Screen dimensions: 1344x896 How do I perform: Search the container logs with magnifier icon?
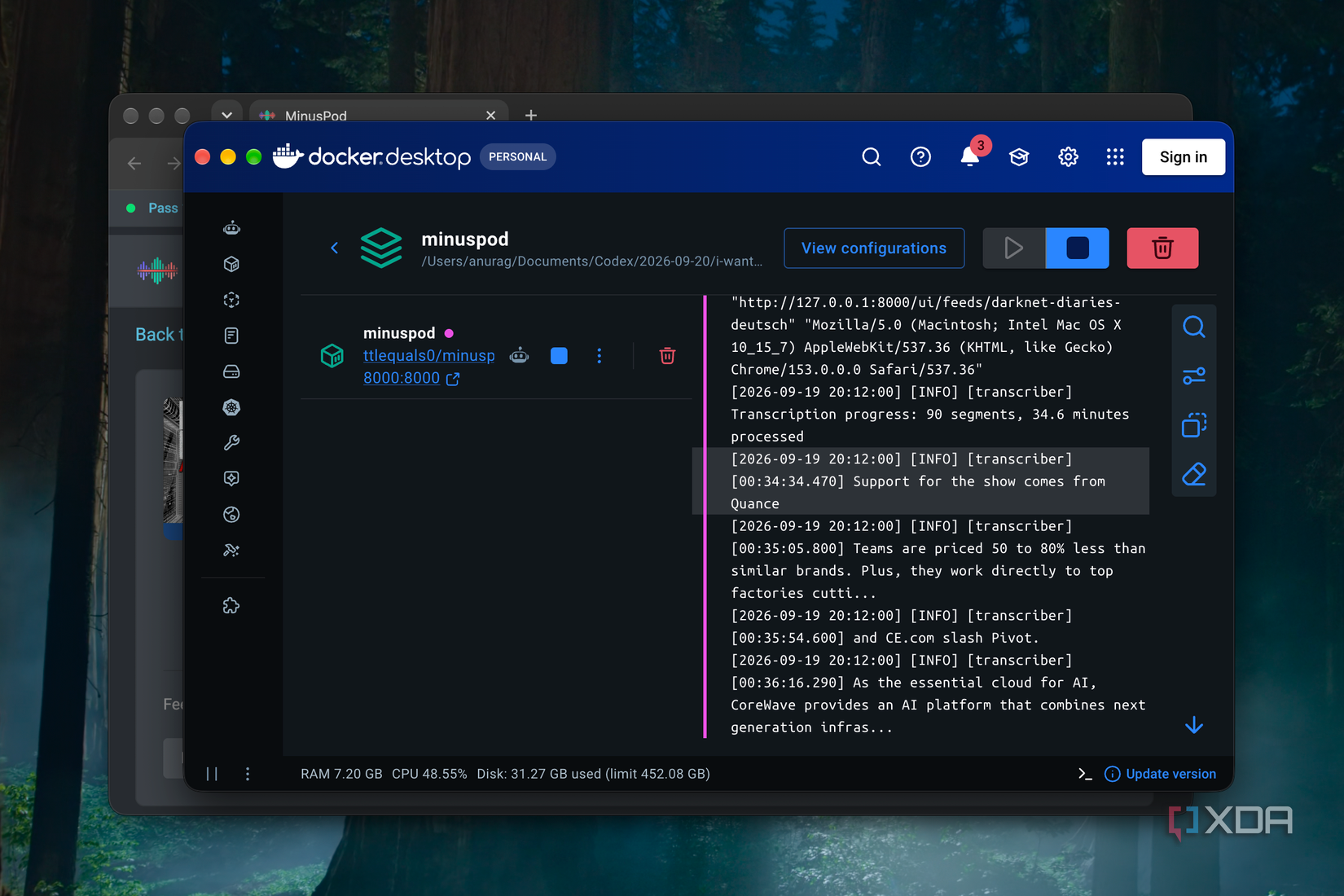pos(1194,327)
